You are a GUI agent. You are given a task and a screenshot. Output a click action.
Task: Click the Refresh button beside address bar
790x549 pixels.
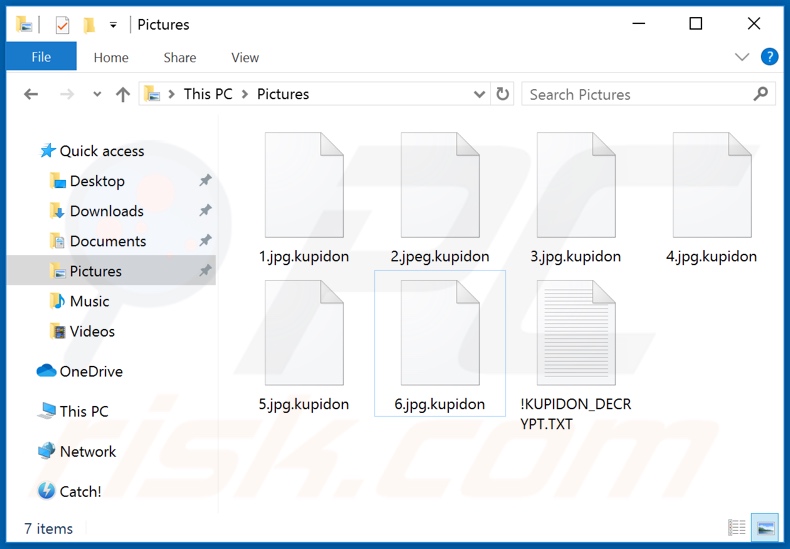503,94
